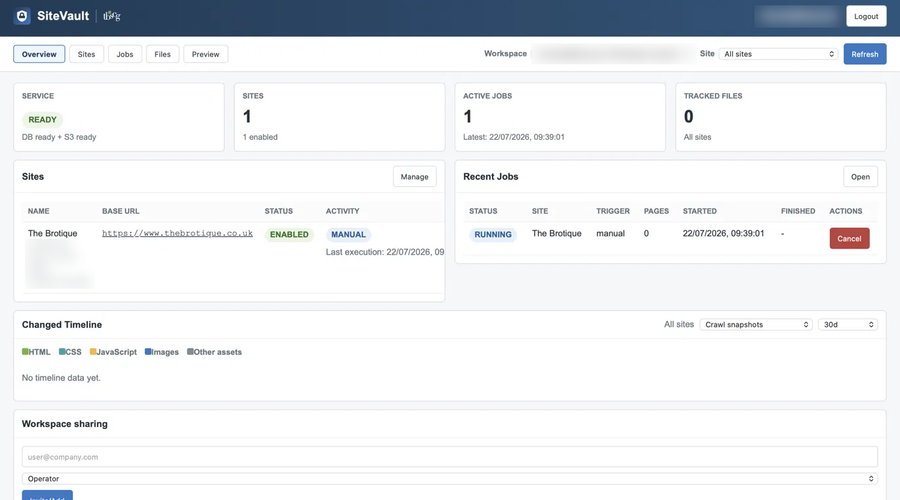The image size is (900, 500).
Task: Click the SiteVault shield logo icon
Action: coord(22,16)
